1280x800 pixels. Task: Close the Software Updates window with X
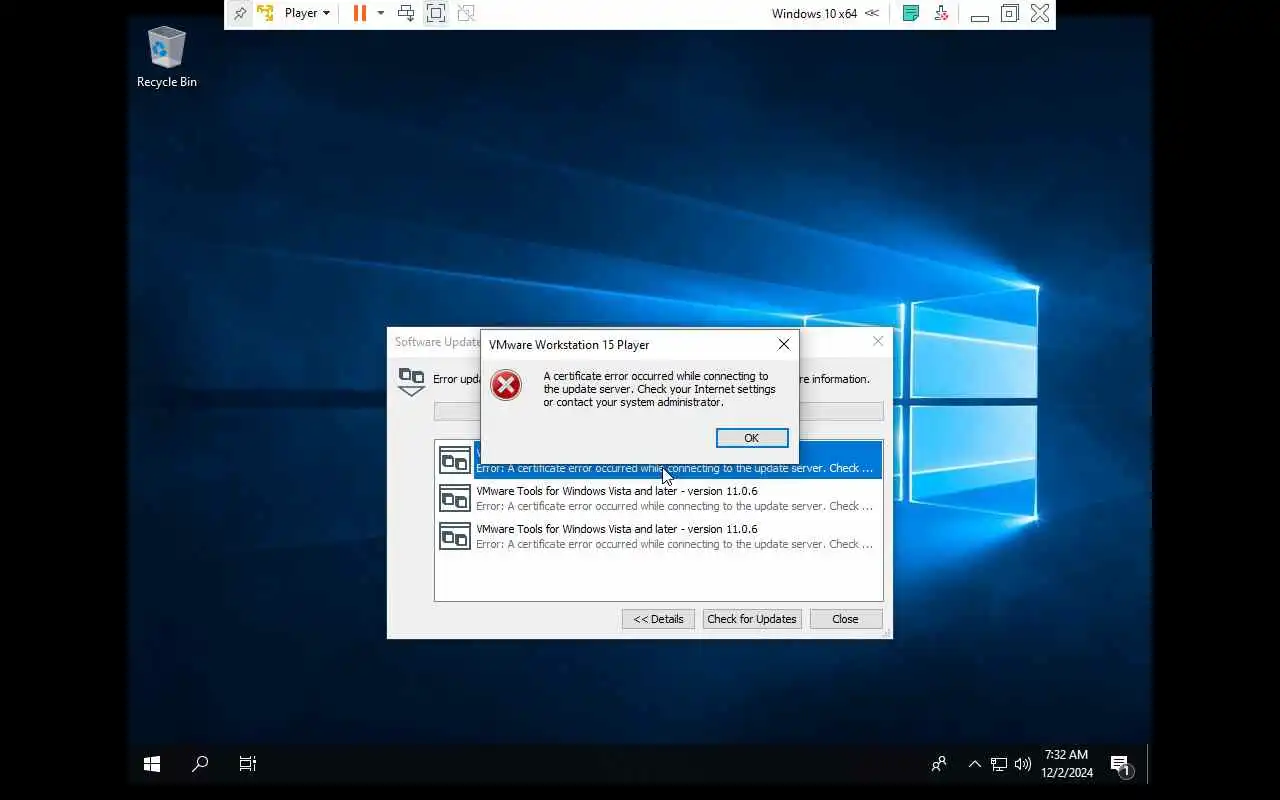pos(878,341)
